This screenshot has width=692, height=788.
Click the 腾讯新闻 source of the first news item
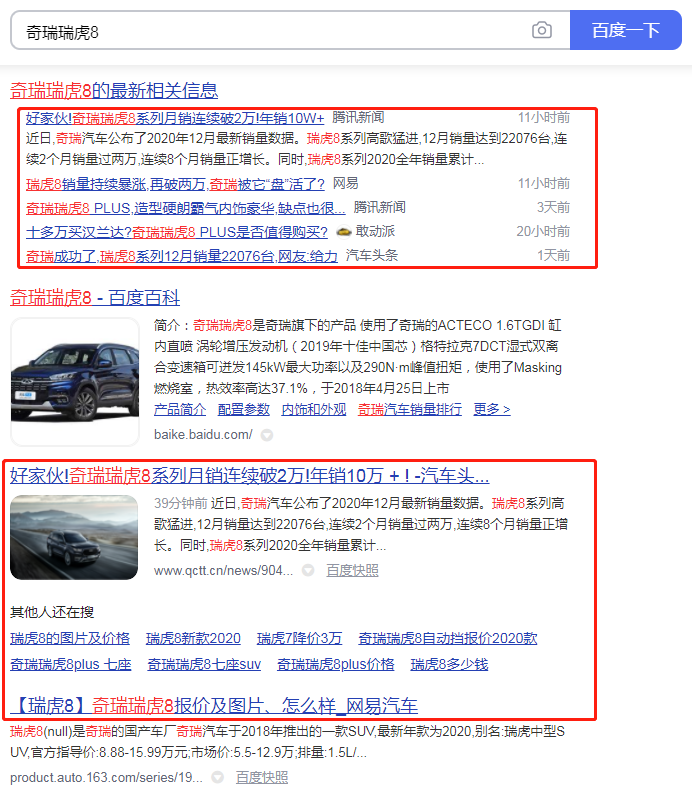pyautogui.click(x=358, y=118)
